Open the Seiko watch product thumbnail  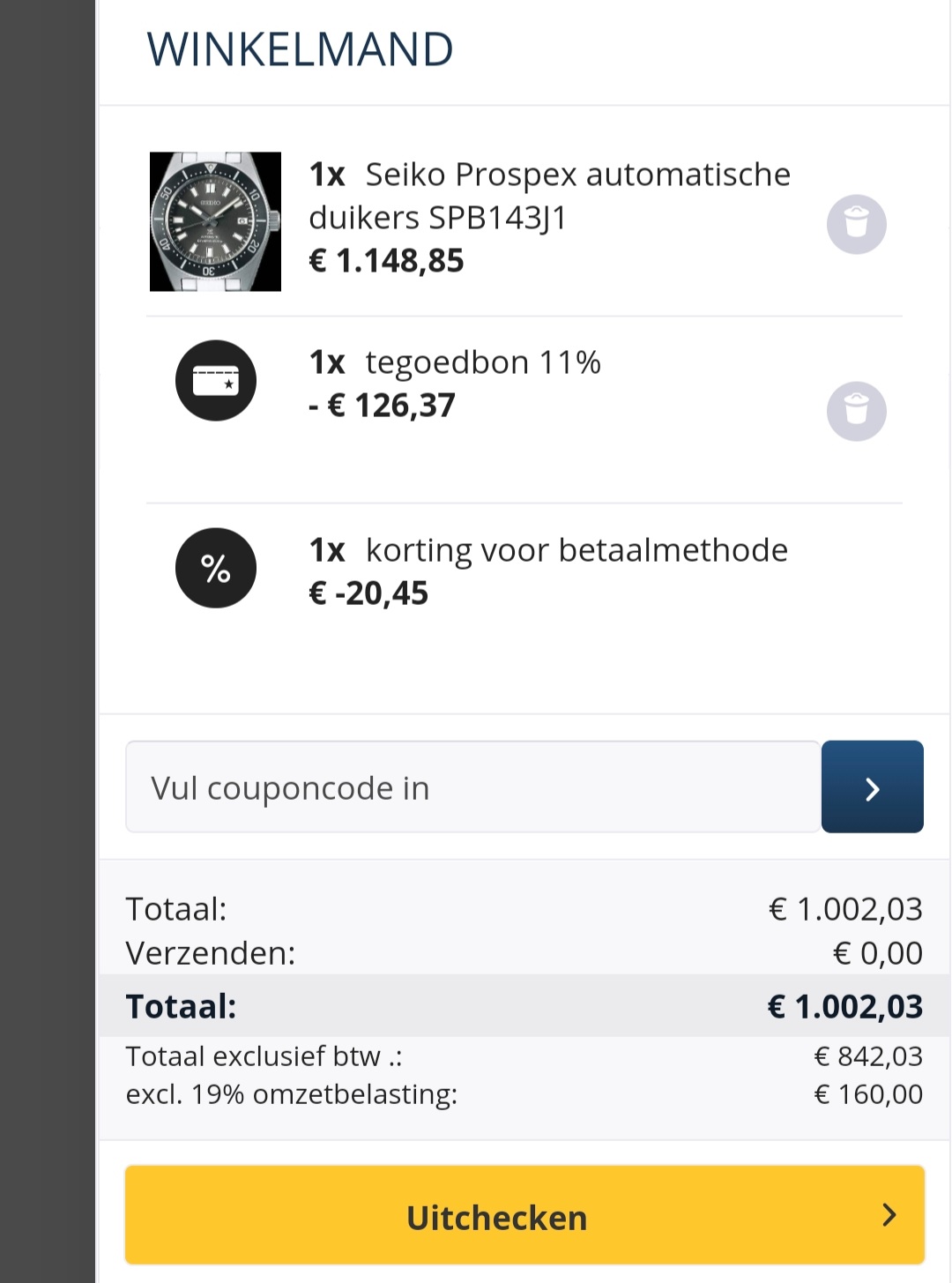coord(215,221)
